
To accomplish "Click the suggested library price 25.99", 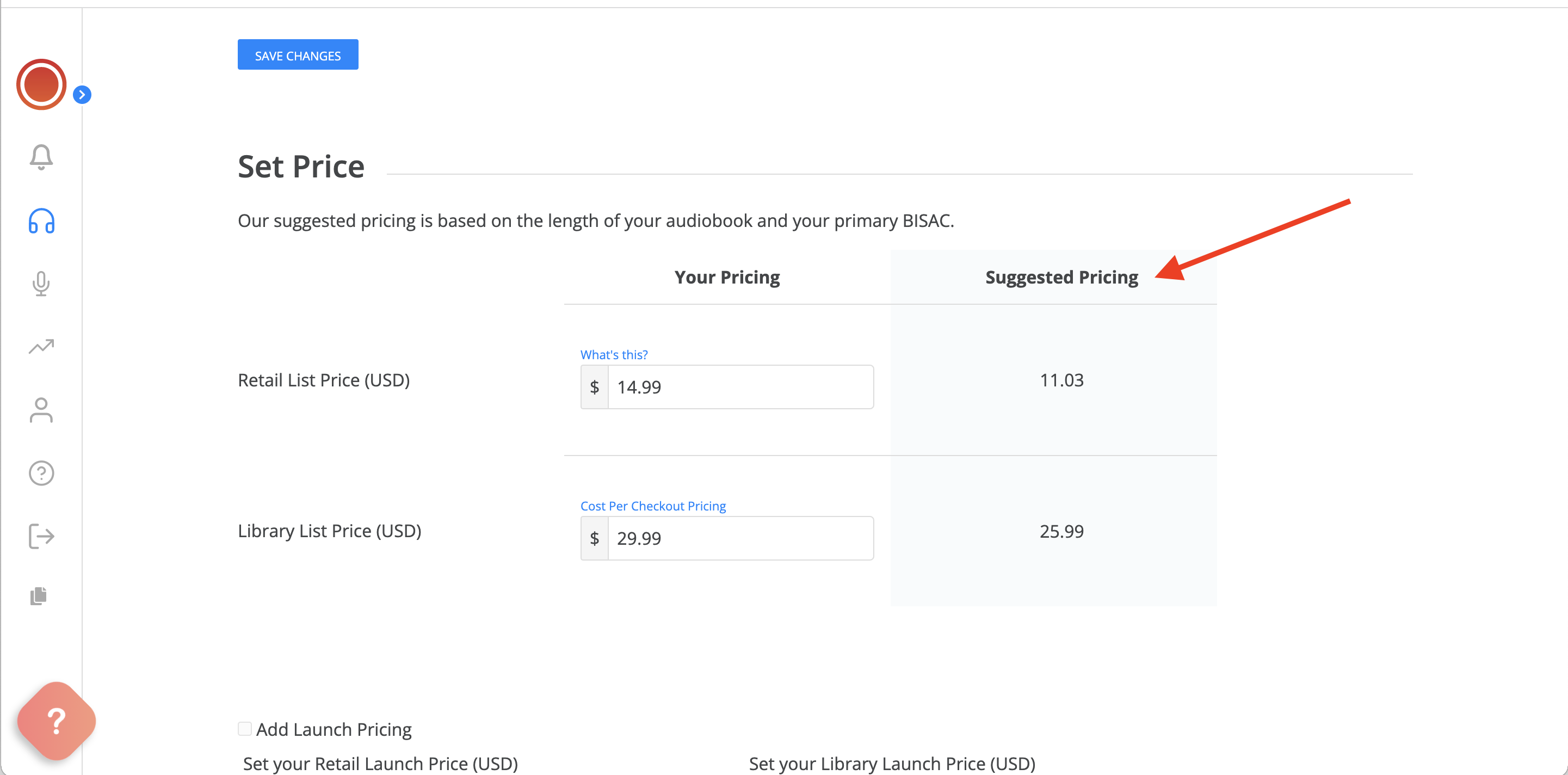I will point(1061,532).
